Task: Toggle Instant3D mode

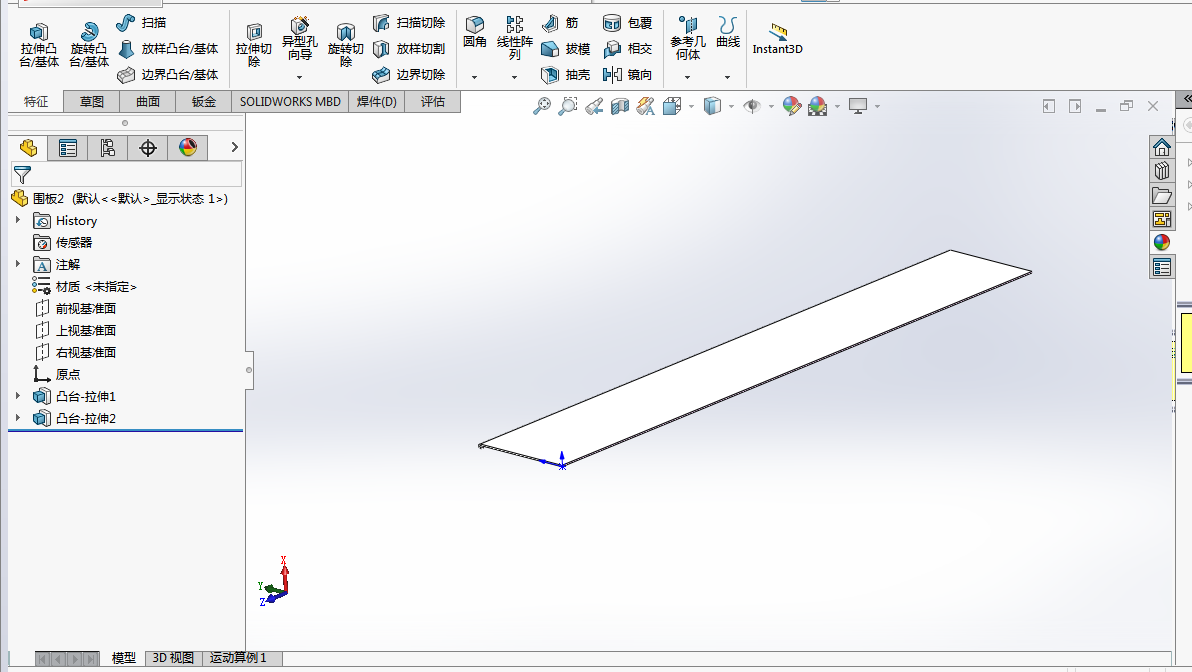Action: click(x=778, y=39)
